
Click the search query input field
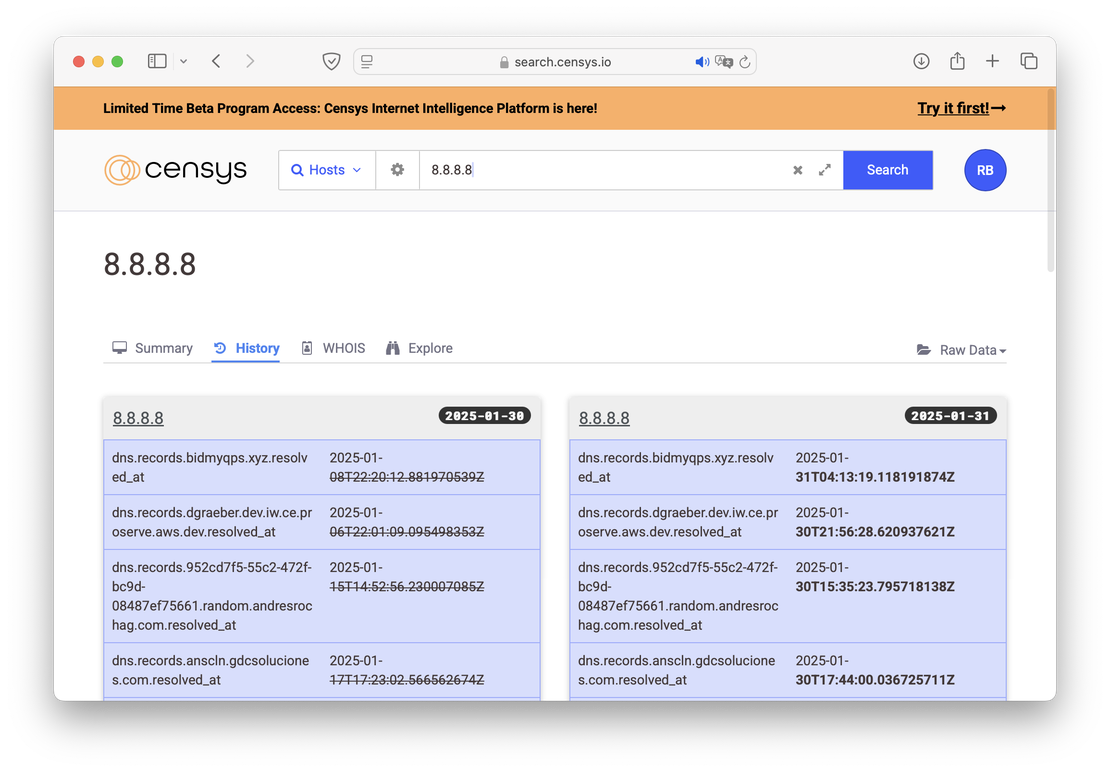click(600, 170)
